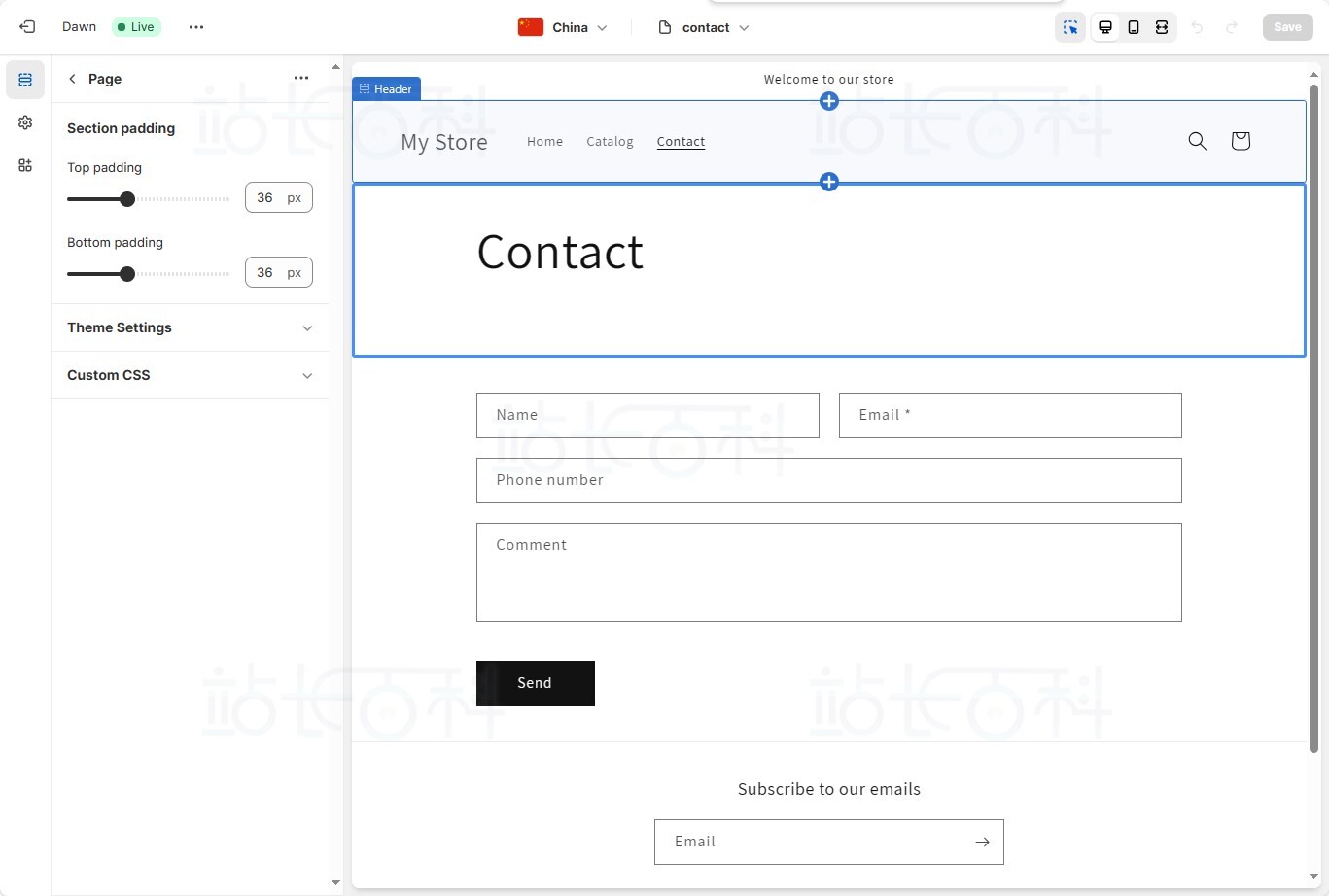This screenshot has height=896, width=1329.
Task: Click the Send button on the form
Action: [x=535, y=683]
